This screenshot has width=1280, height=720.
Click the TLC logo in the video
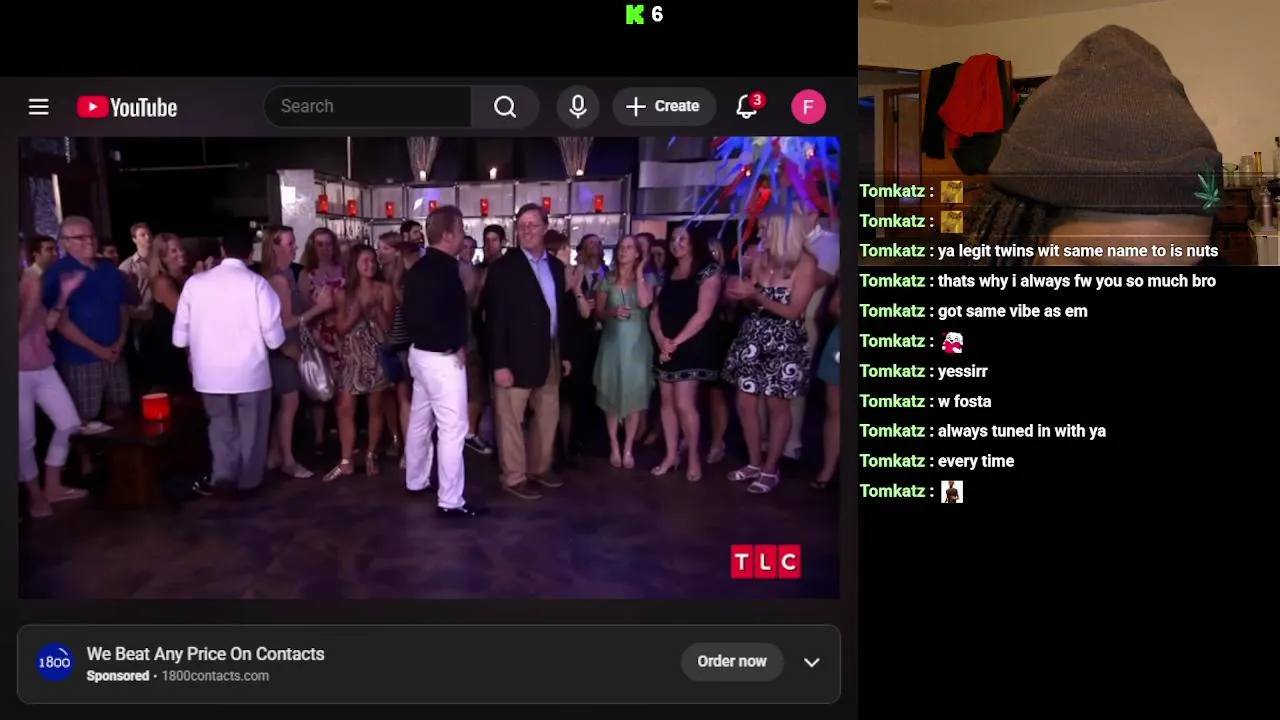765,562
